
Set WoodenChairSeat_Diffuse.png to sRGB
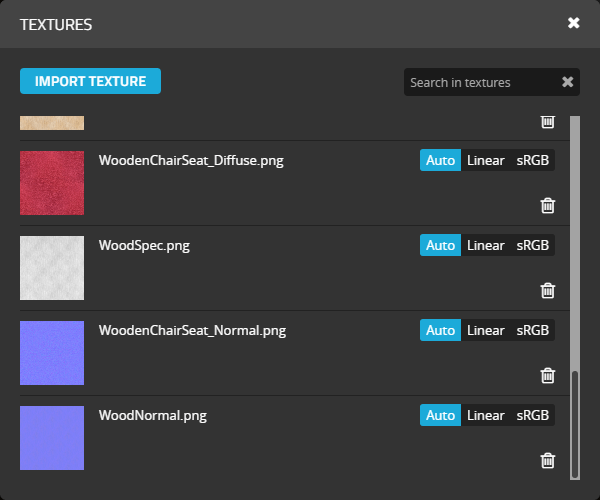[x=533, y=161]
